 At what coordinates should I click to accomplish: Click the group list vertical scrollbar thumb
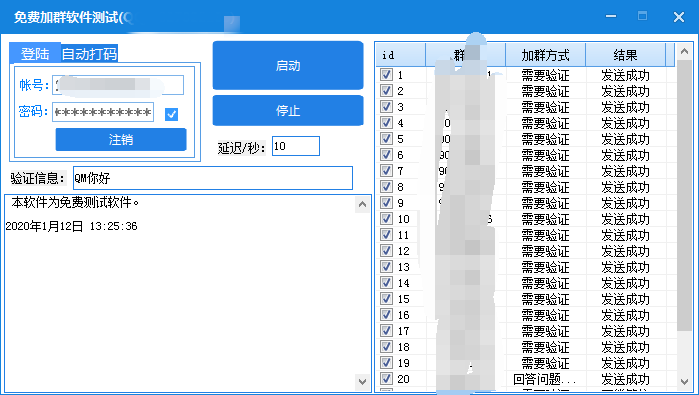point(684,195)
